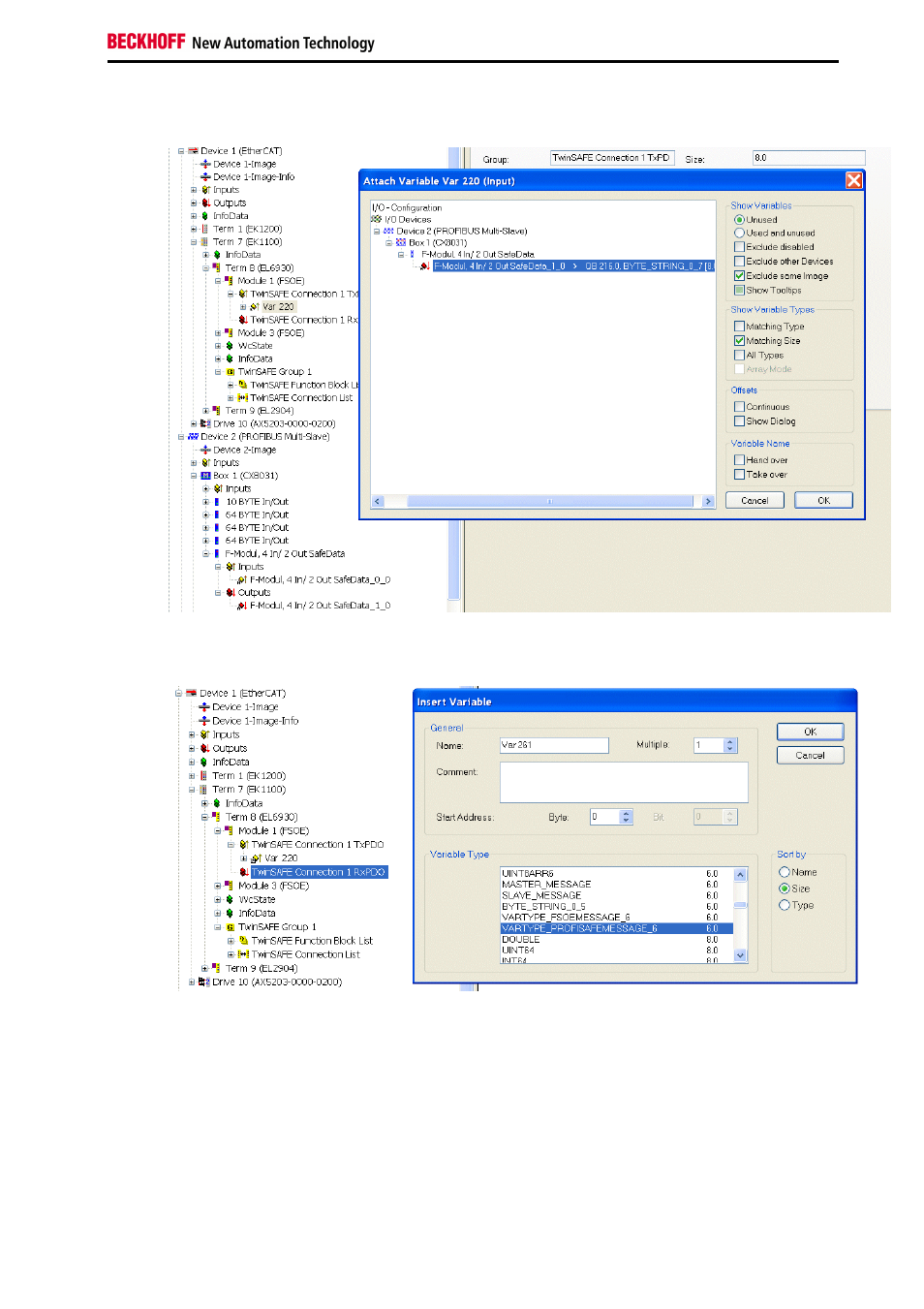Screen dimensions: 924x1309
Task: Check the Hand over checkbox
Action: (x=739, y=460)
